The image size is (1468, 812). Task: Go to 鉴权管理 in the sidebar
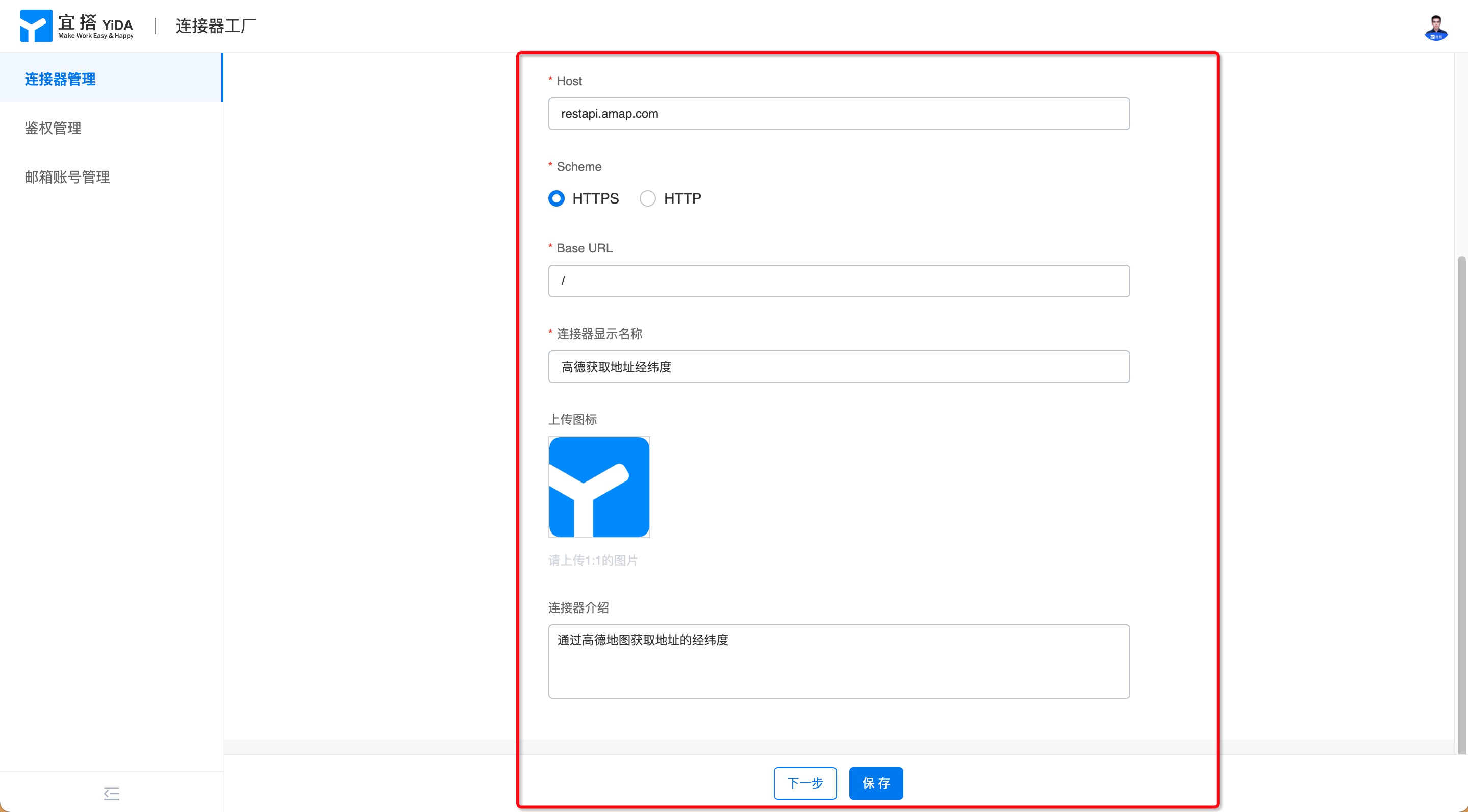(x=53, y=128)
